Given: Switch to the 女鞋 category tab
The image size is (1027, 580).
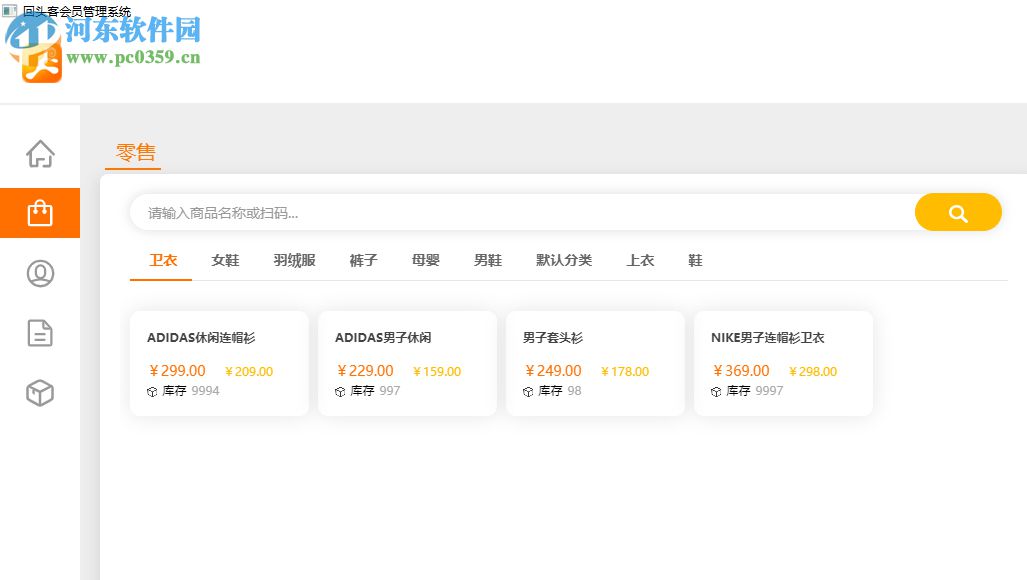Looking at the screenshot, I should [224, 260].
